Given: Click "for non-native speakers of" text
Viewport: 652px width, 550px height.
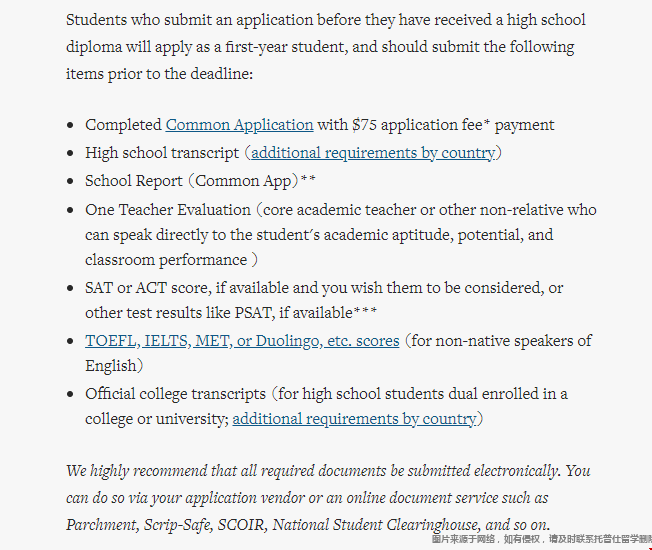Looking at the screenshot, I should (x=501, y=341).
